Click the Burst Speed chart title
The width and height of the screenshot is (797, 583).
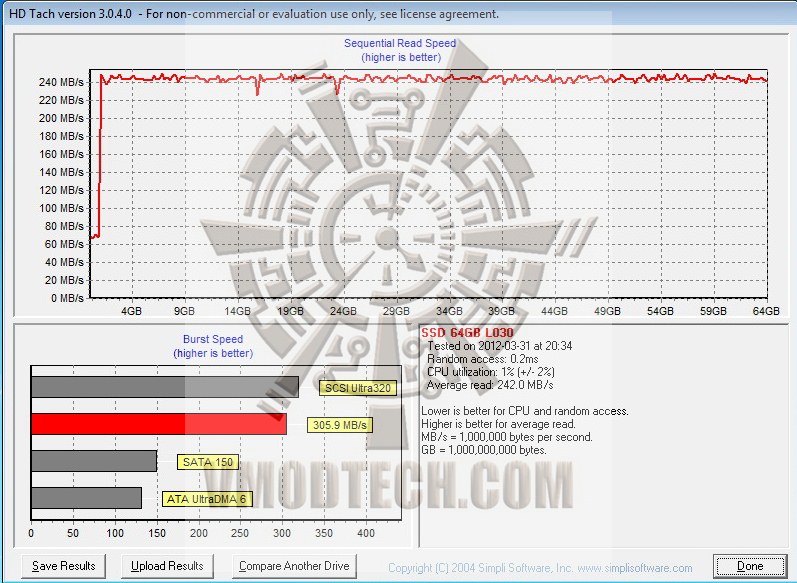213,339
